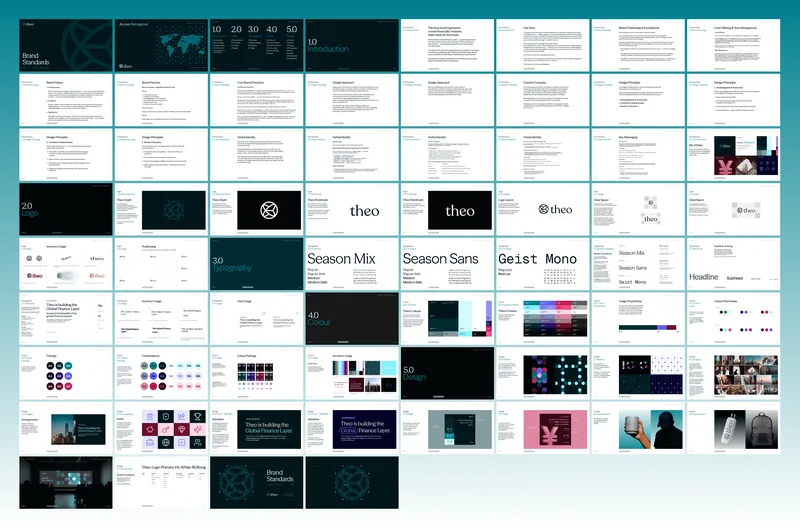This screenshot has width=800, height=528.
Task: Select the pink yen poster slide
Action: [543, 428]
